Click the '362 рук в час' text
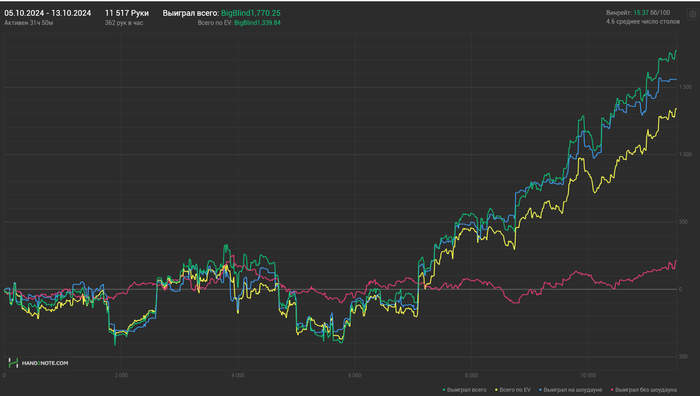Viewport: 700px width, 396px height. tap(124, 23)
